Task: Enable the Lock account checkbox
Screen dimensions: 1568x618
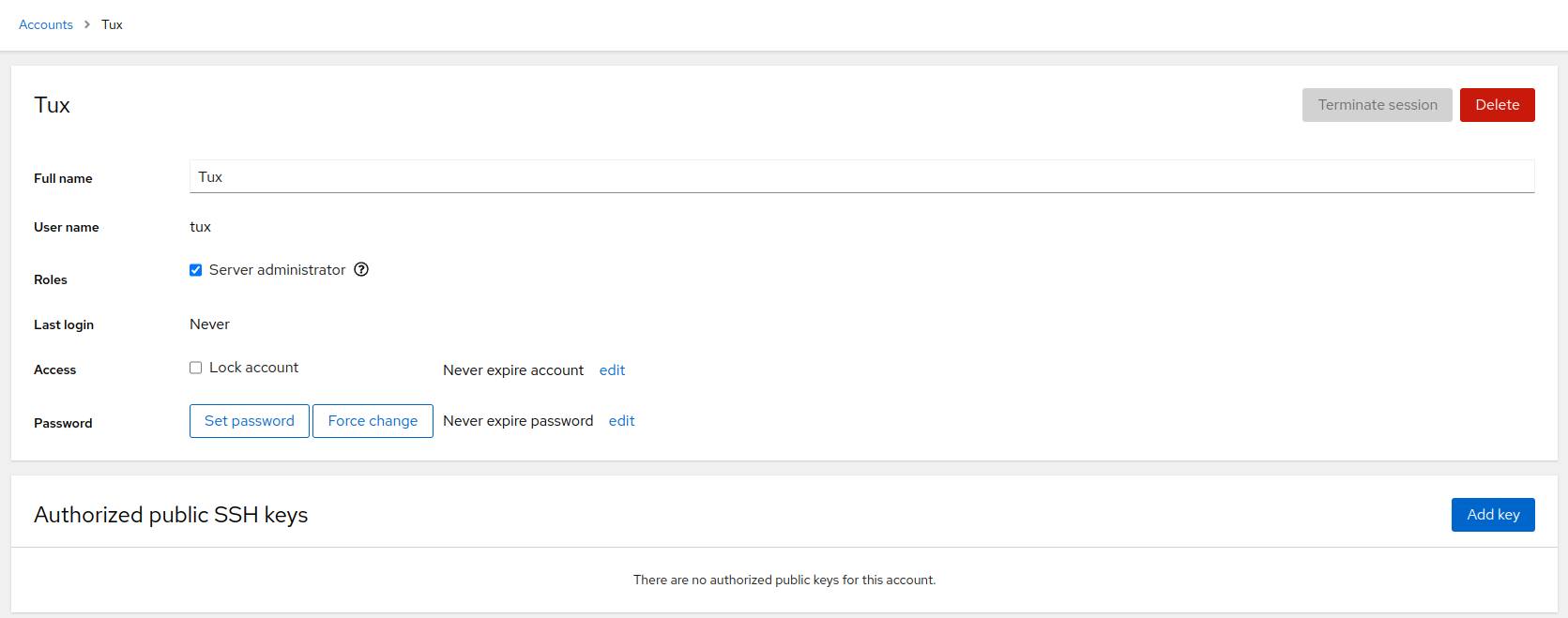Action: (196, 368)
